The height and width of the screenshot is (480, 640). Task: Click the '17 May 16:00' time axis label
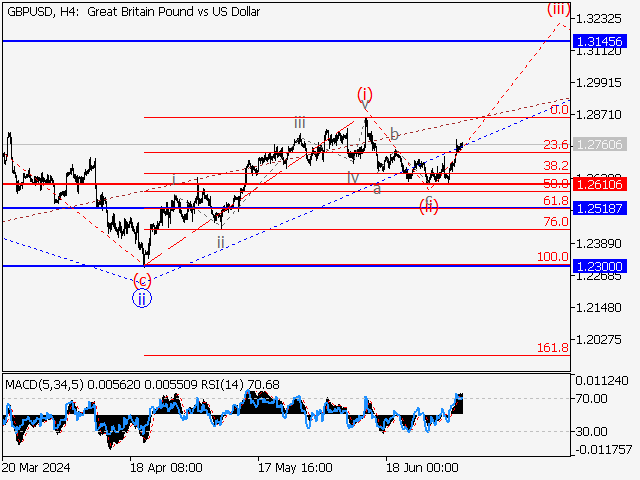(295, 467)
